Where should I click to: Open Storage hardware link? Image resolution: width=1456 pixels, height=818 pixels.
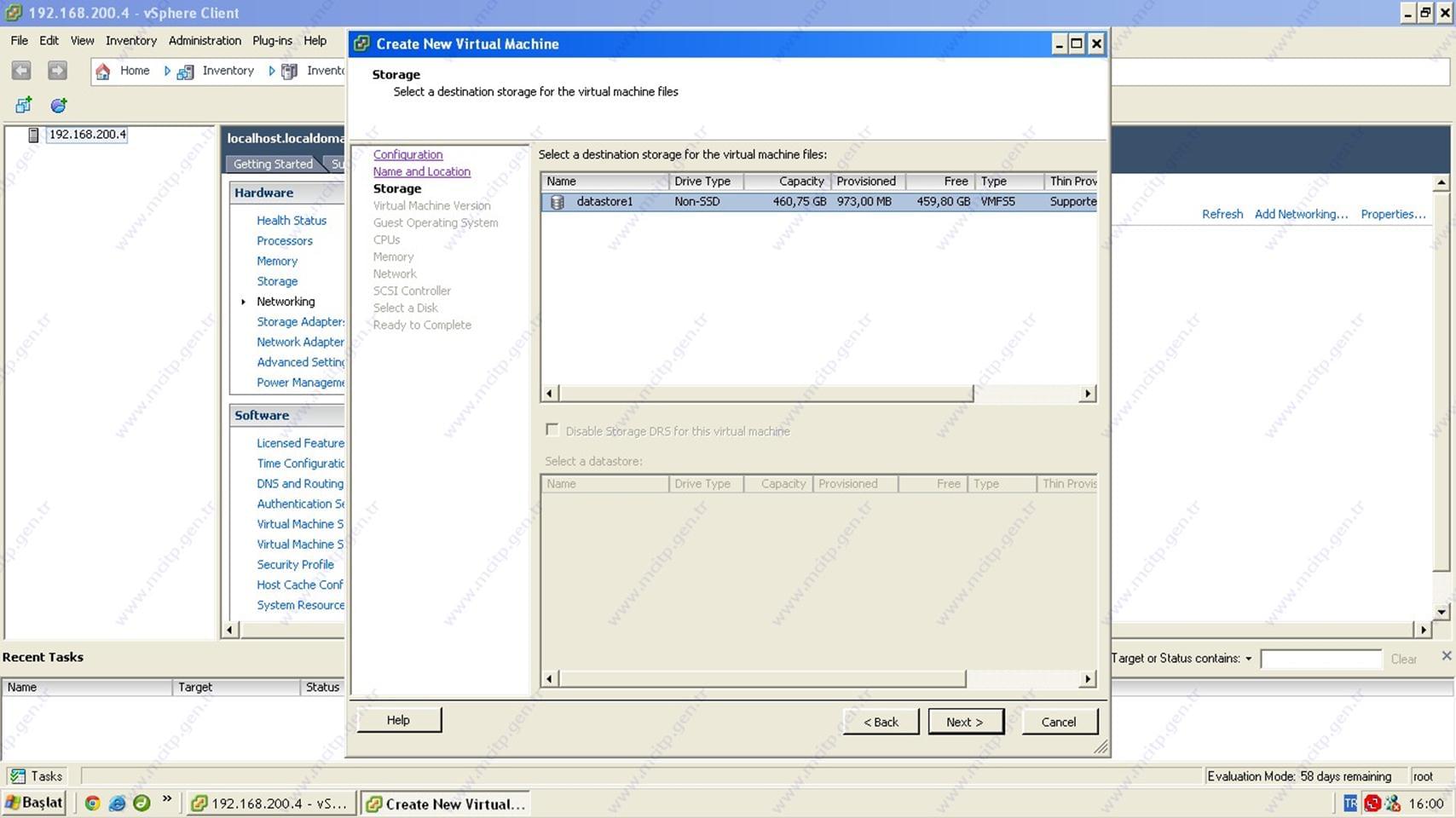(x=277, y=281)
